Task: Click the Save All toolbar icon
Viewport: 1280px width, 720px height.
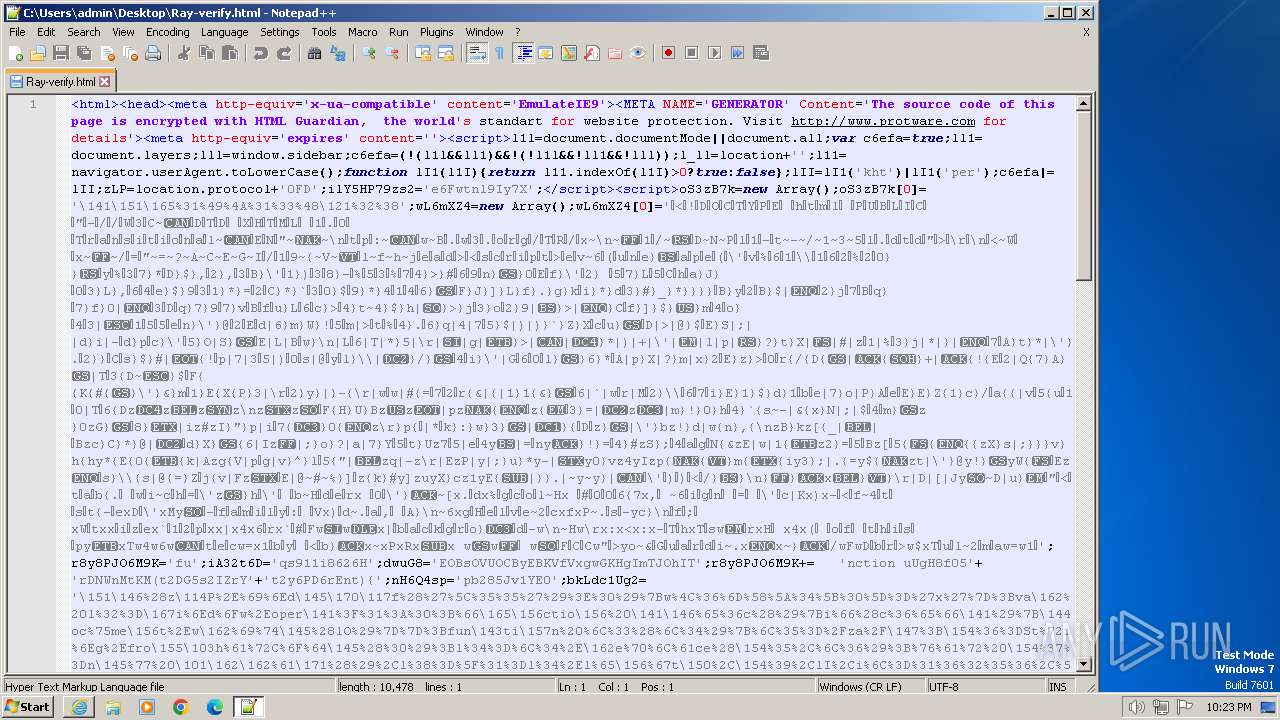Action: (x=82, y=53)
